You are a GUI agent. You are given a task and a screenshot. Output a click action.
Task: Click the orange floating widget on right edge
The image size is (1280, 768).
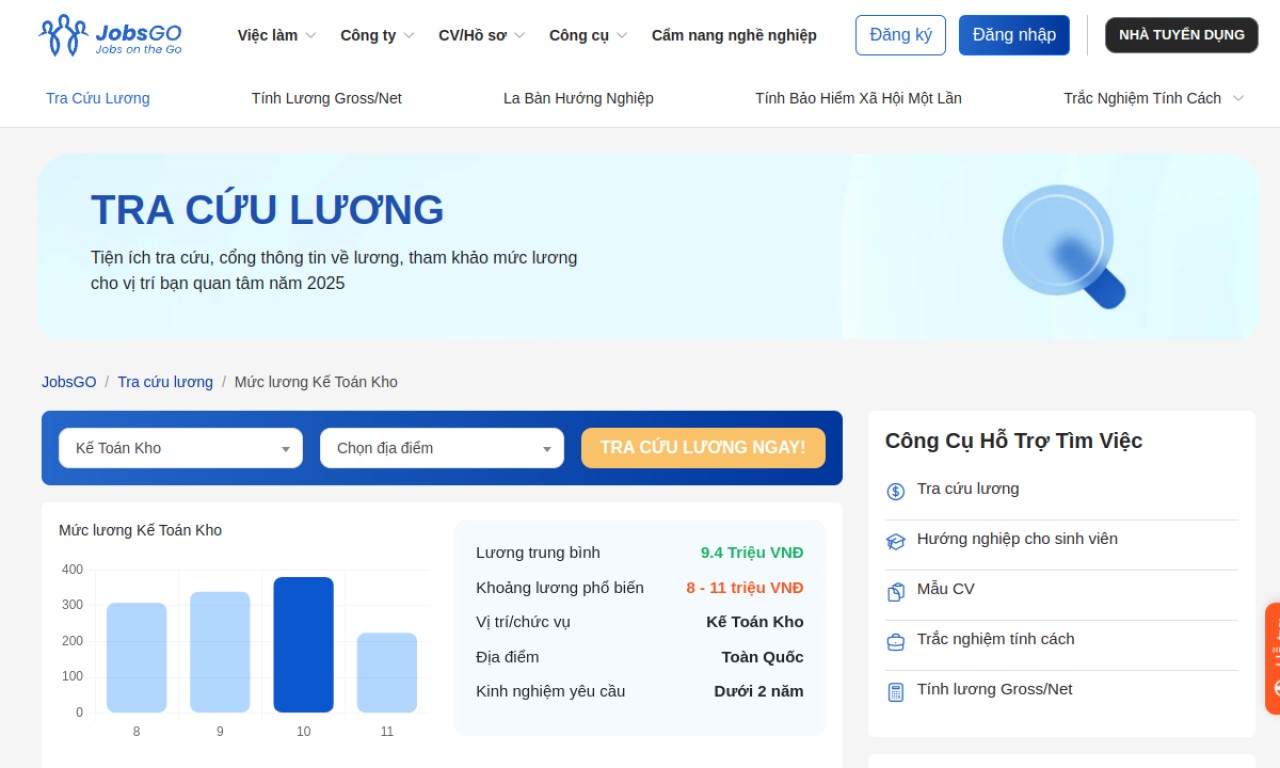pyautogui.click(x=1272, y=658)
